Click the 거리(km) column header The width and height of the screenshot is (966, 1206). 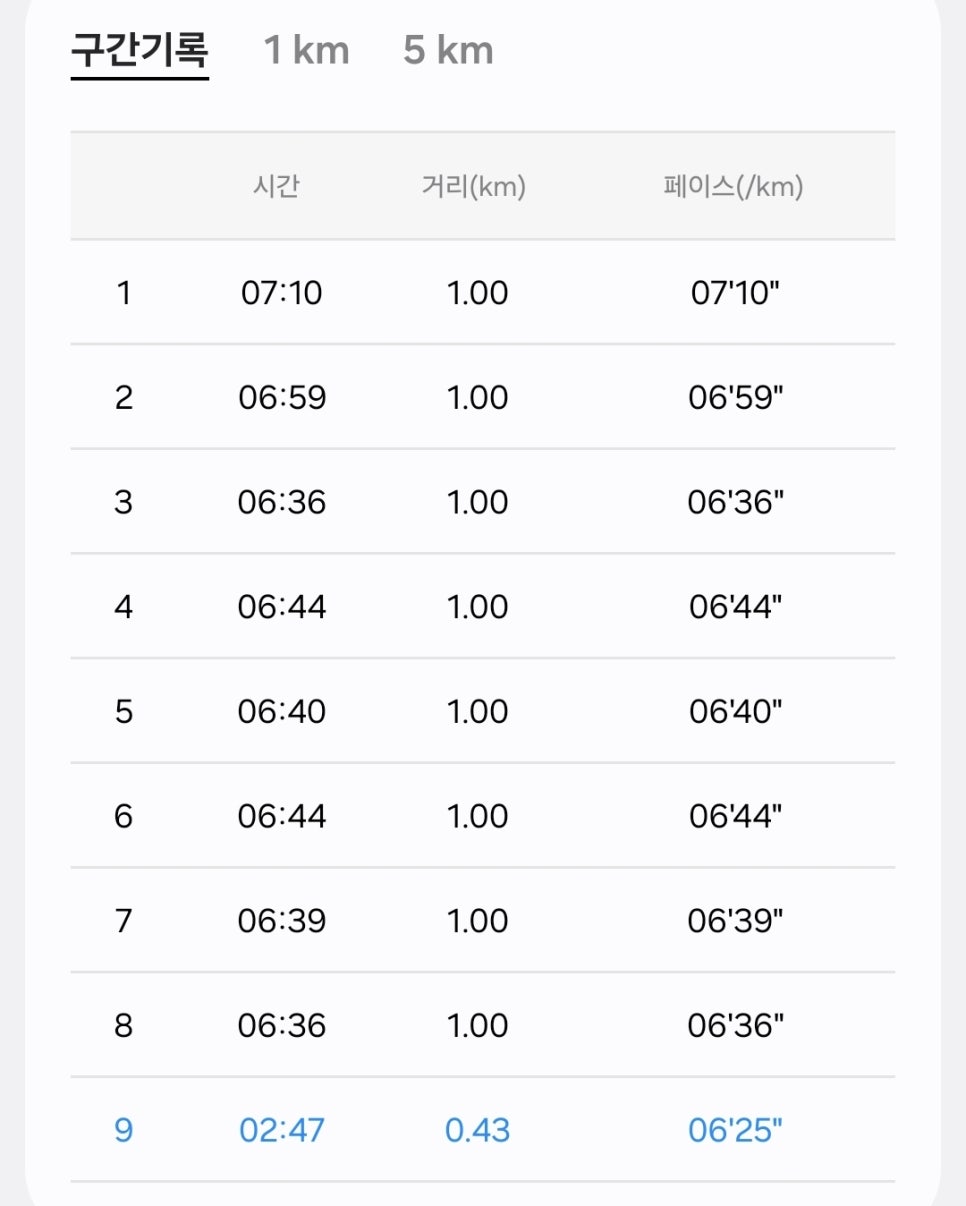coord(474,187)
